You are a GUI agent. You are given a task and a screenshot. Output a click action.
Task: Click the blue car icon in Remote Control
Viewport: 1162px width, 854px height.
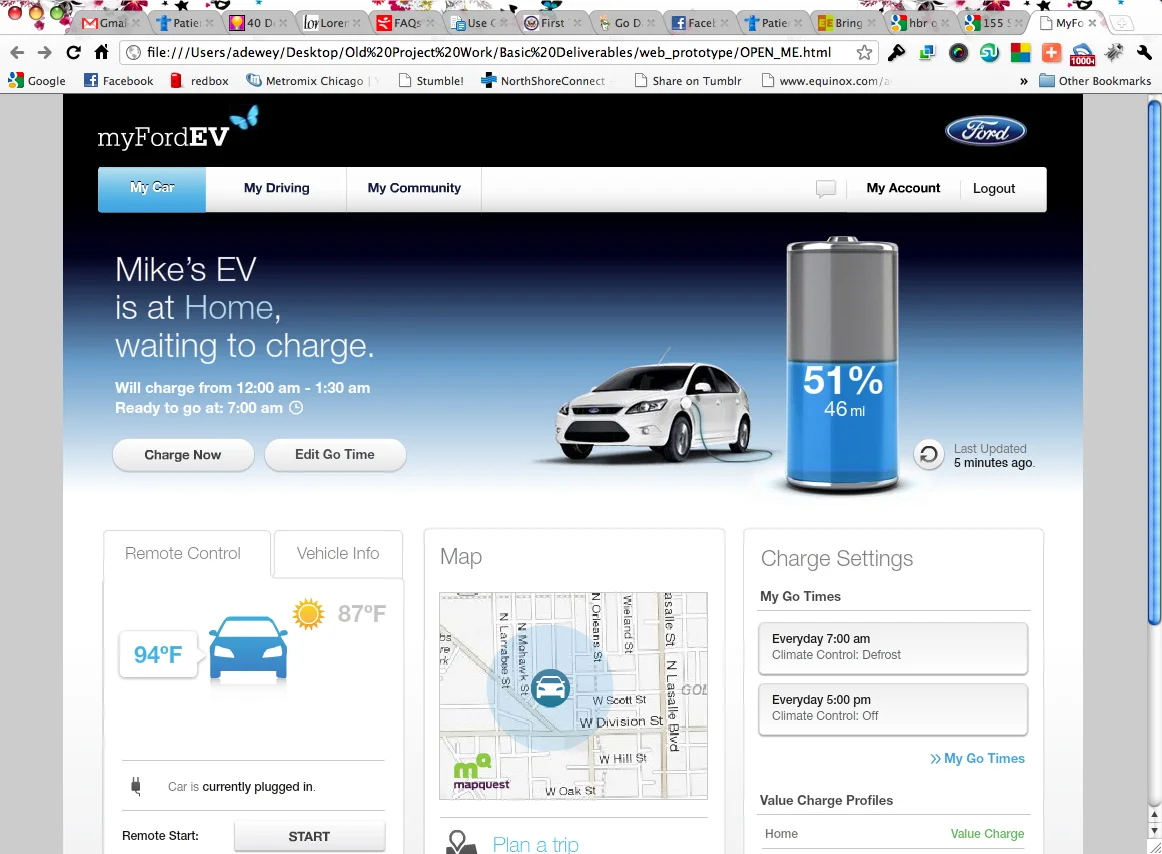click(248, 649)
